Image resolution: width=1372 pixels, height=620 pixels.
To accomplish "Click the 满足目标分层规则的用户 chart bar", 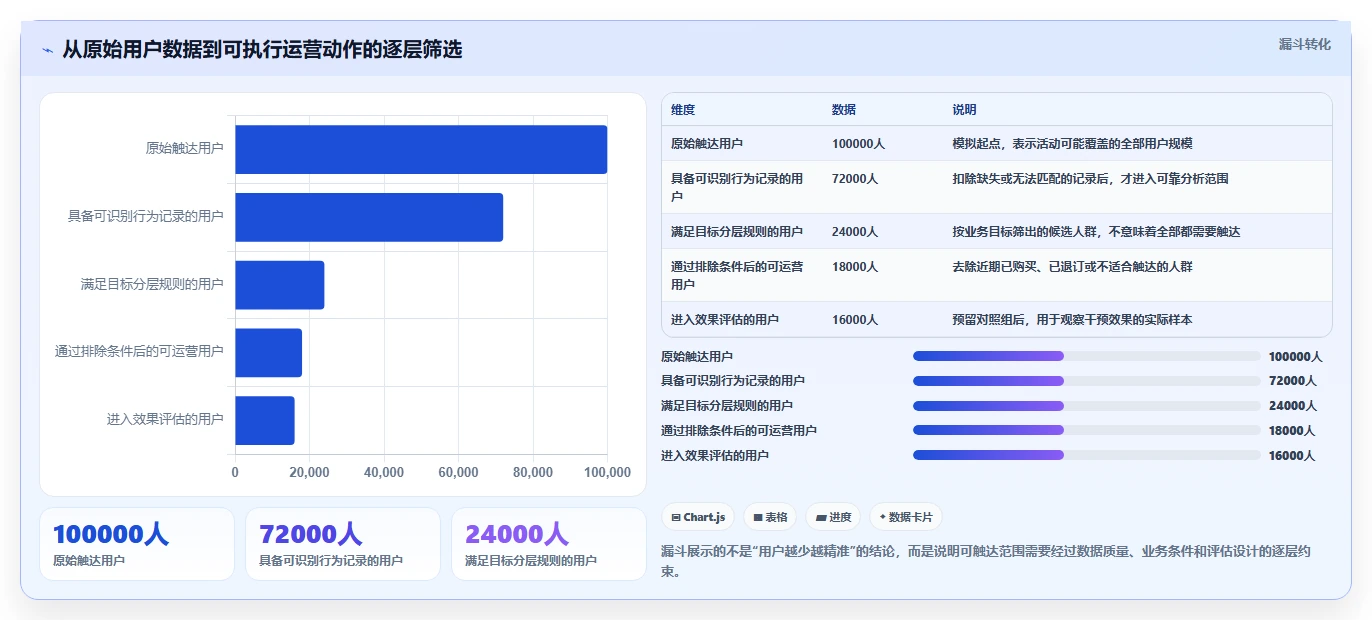I will (280, 285).
